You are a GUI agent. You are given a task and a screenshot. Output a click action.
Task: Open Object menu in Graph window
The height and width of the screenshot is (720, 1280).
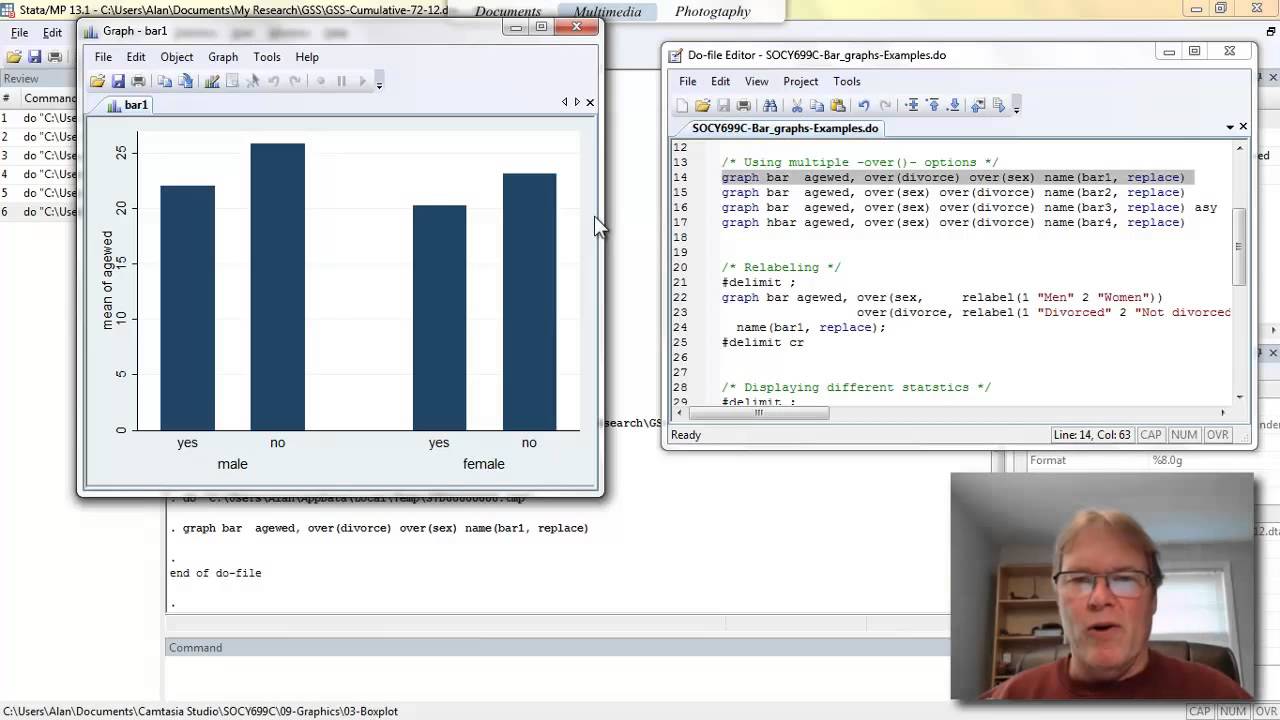177,57
